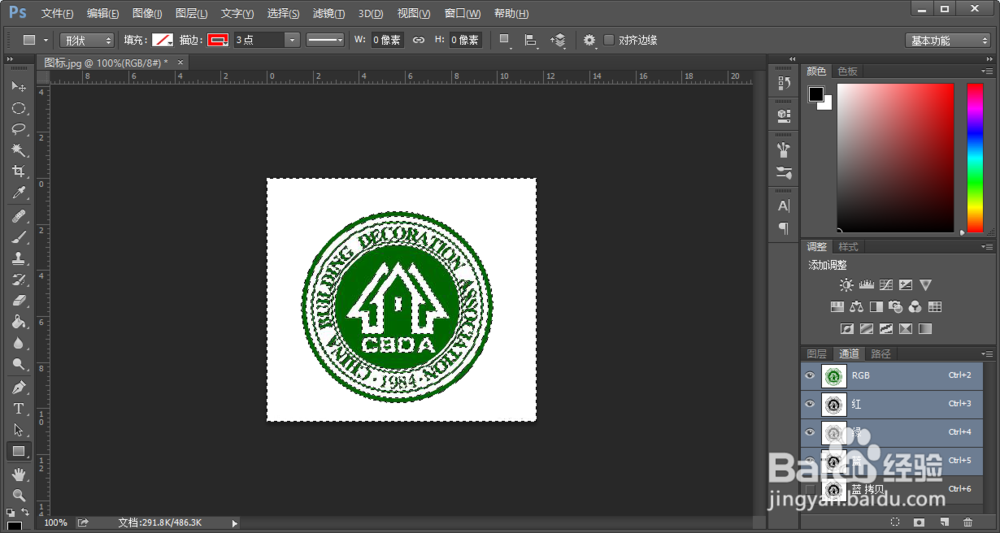The width and height of the screenshot is (1000, 533).
Task: Select the Eyedropper tool
Action: coord(18,193)
